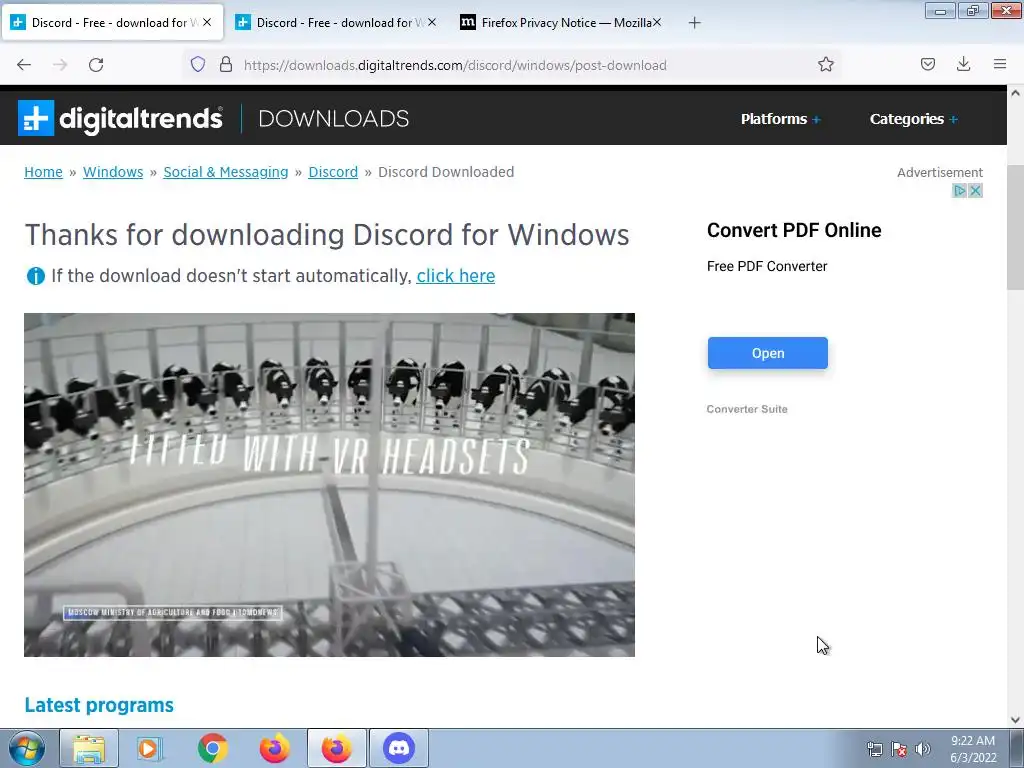
Task: Click the forward navigation arrow
Action: point(60,65)
